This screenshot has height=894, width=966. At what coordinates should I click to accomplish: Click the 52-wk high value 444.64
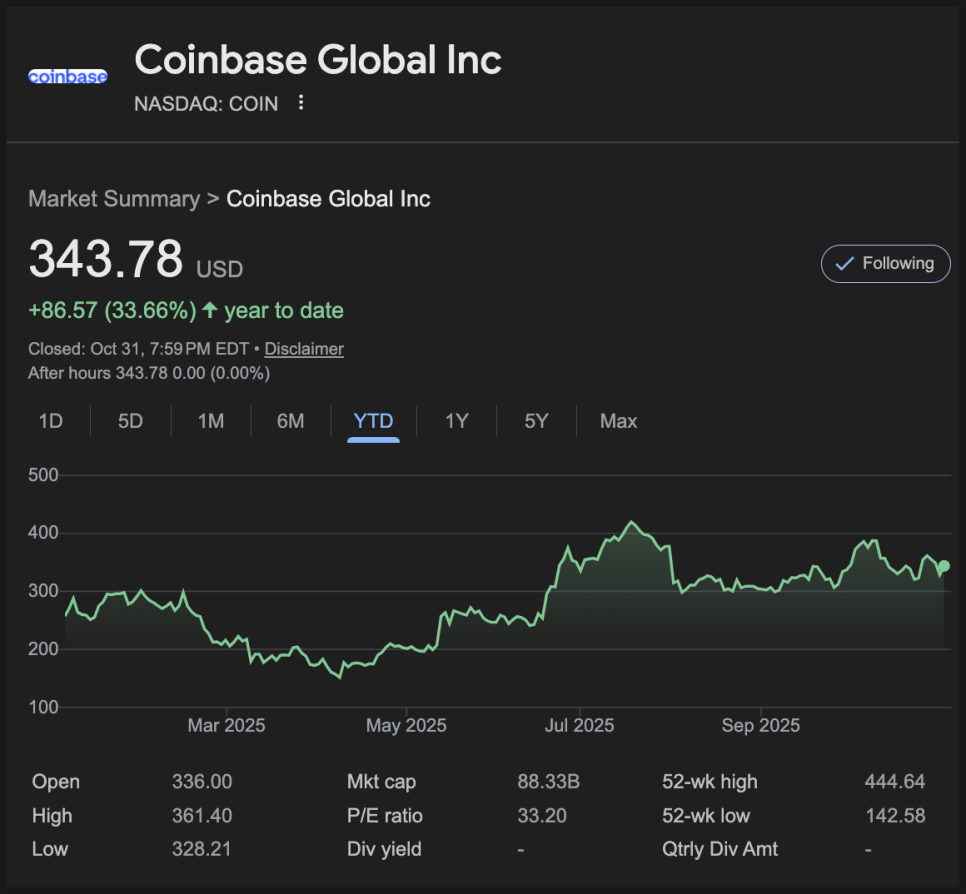coord(894,782)
